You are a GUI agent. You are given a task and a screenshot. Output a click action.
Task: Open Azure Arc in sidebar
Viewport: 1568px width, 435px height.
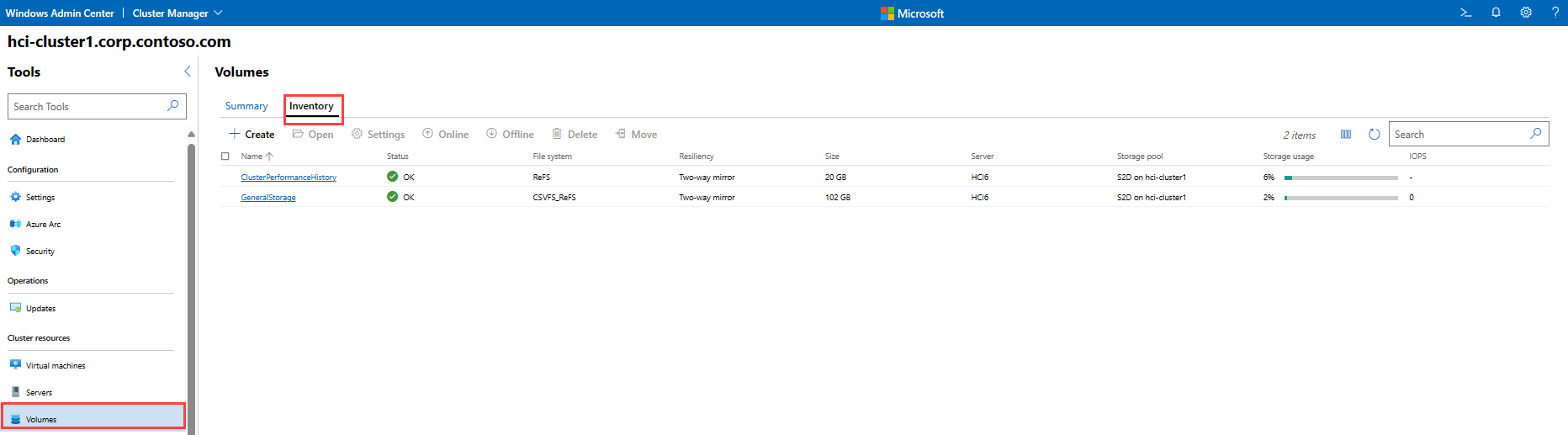point(43,225)
